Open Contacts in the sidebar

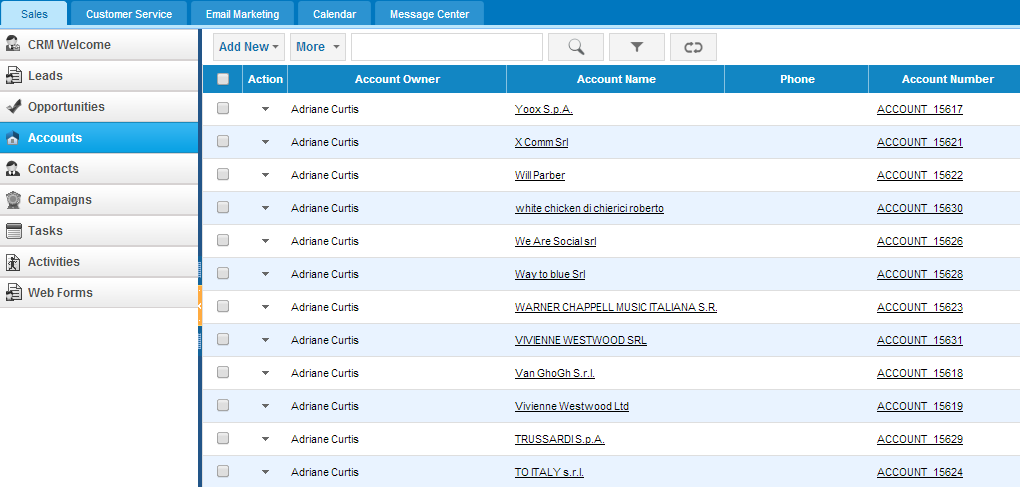[x=99, y=169]
